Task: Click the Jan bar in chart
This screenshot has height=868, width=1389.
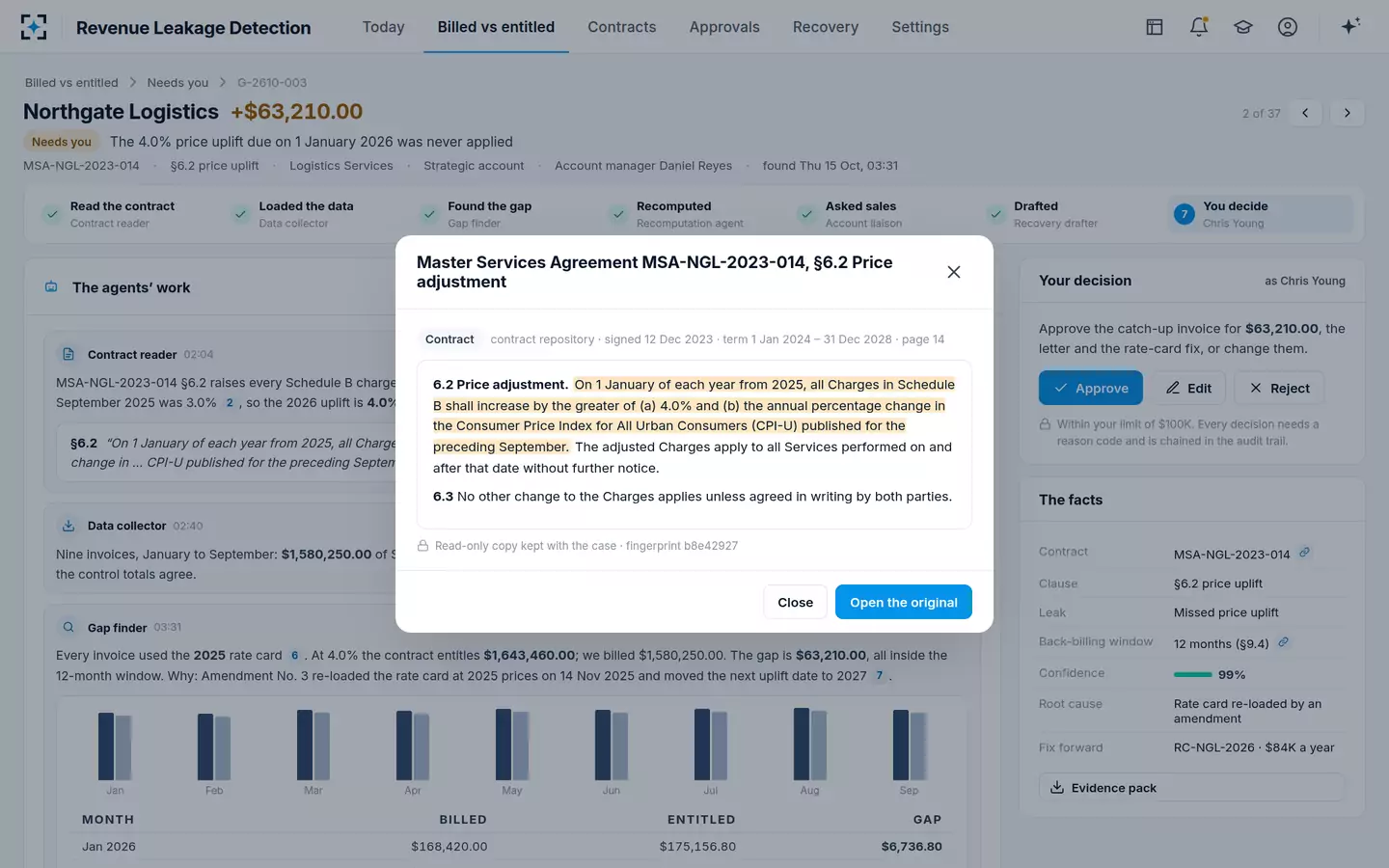Action: [115, 746]
